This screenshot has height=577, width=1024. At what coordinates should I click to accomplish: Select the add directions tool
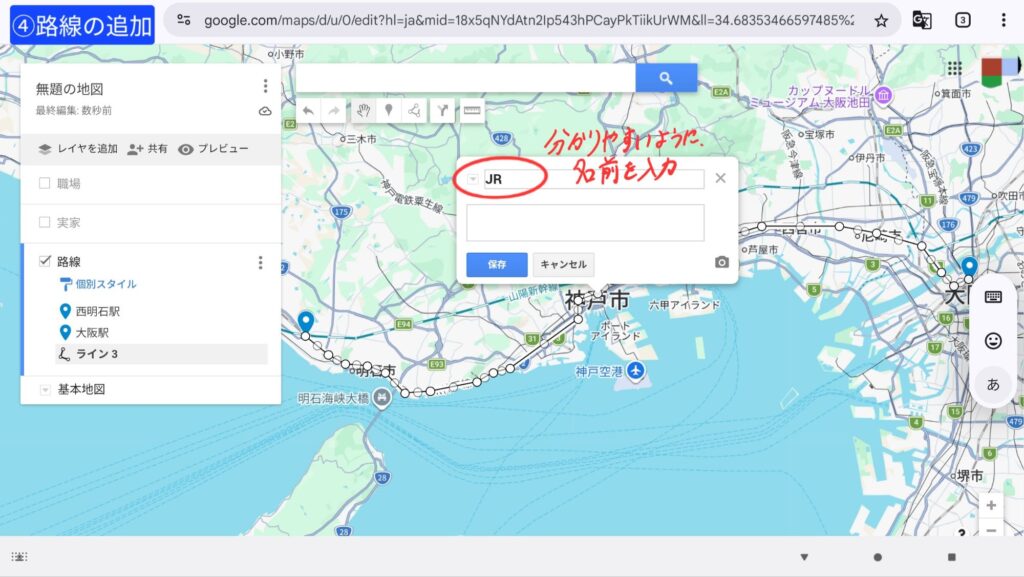click(x=442, y=111)
